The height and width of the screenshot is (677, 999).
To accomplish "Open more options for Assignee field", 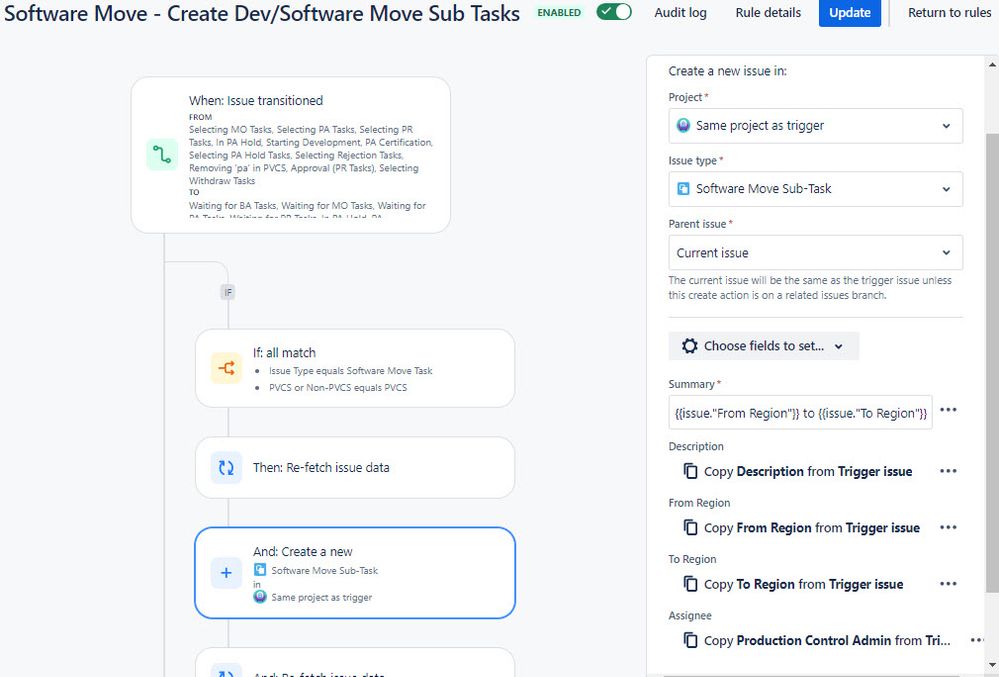I will 977,640.
